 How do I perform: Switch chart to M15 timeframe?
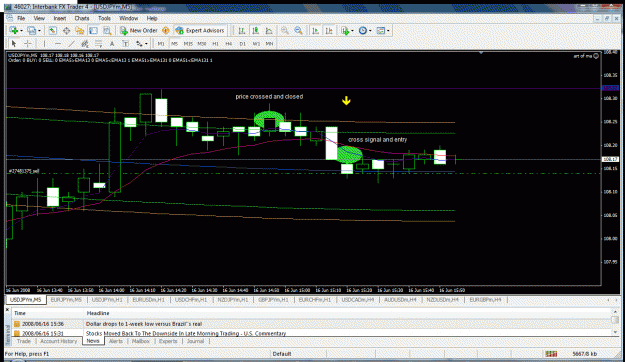click(x=188, y=44)
